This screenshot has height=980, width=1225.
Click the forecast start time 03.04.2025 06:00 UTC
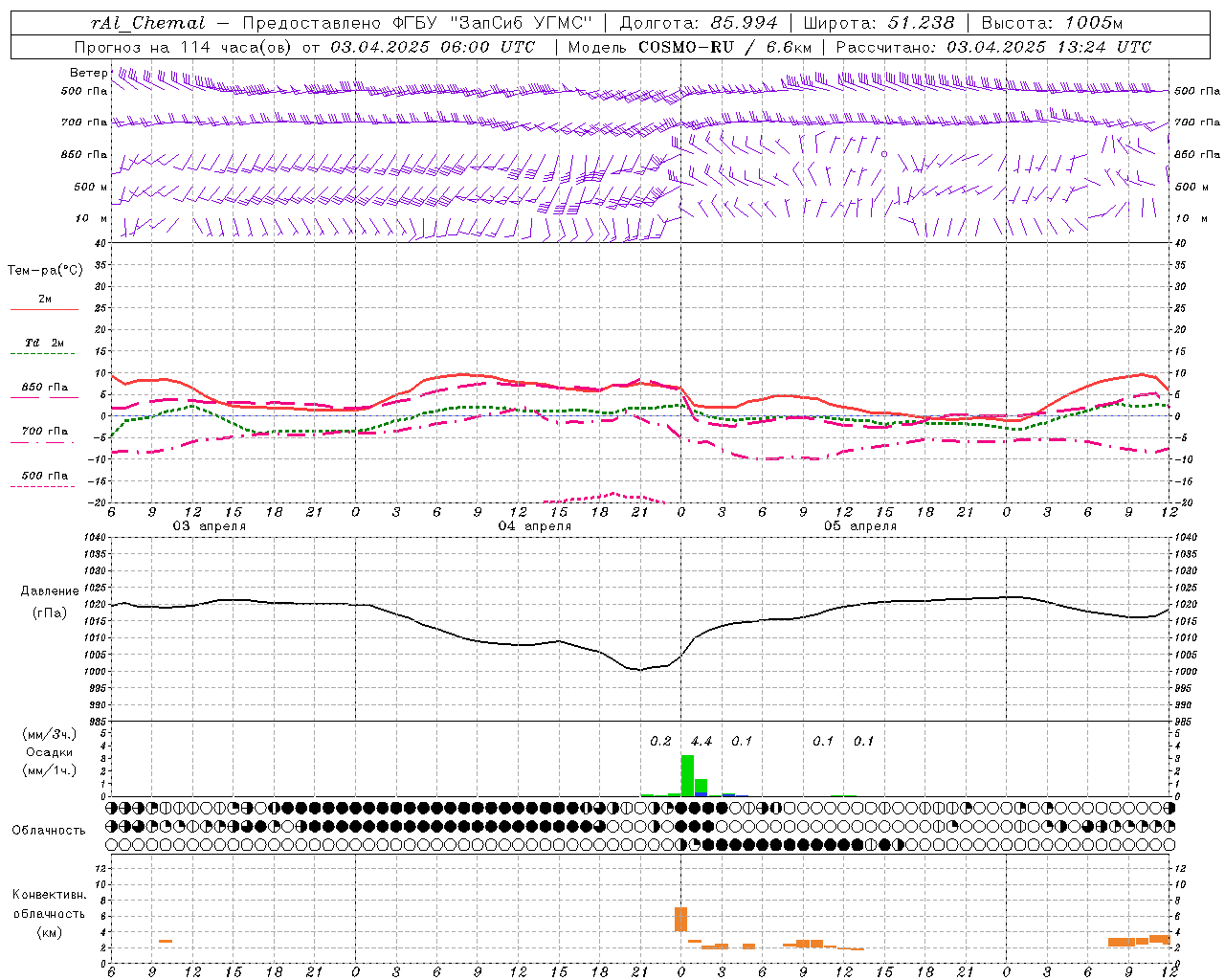pos(433,47)
